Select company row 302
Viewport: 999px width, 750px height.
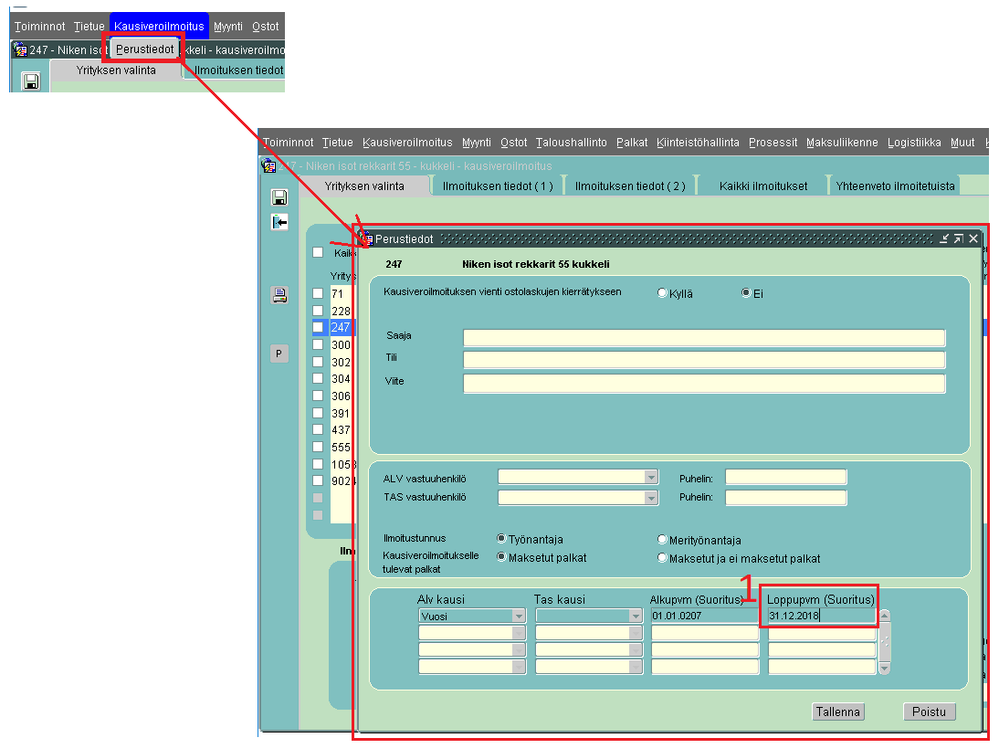click(x=341, y=362)
